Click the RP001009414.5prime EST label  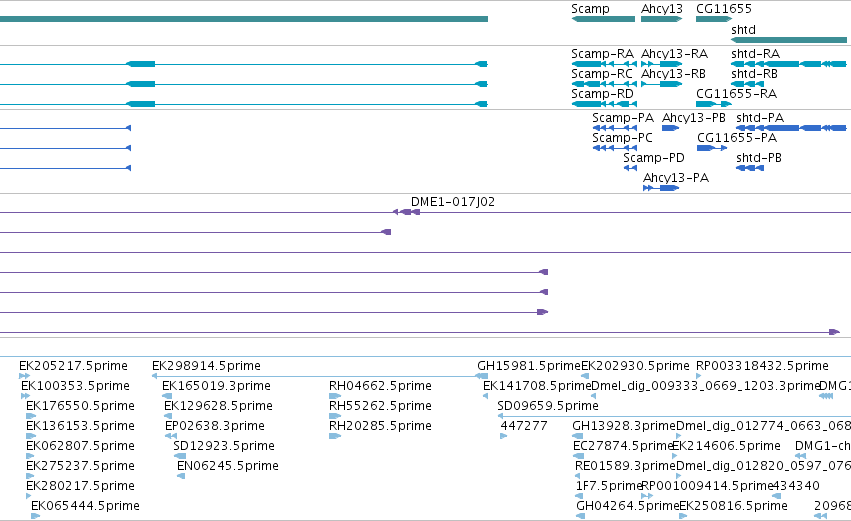[707, 486]
